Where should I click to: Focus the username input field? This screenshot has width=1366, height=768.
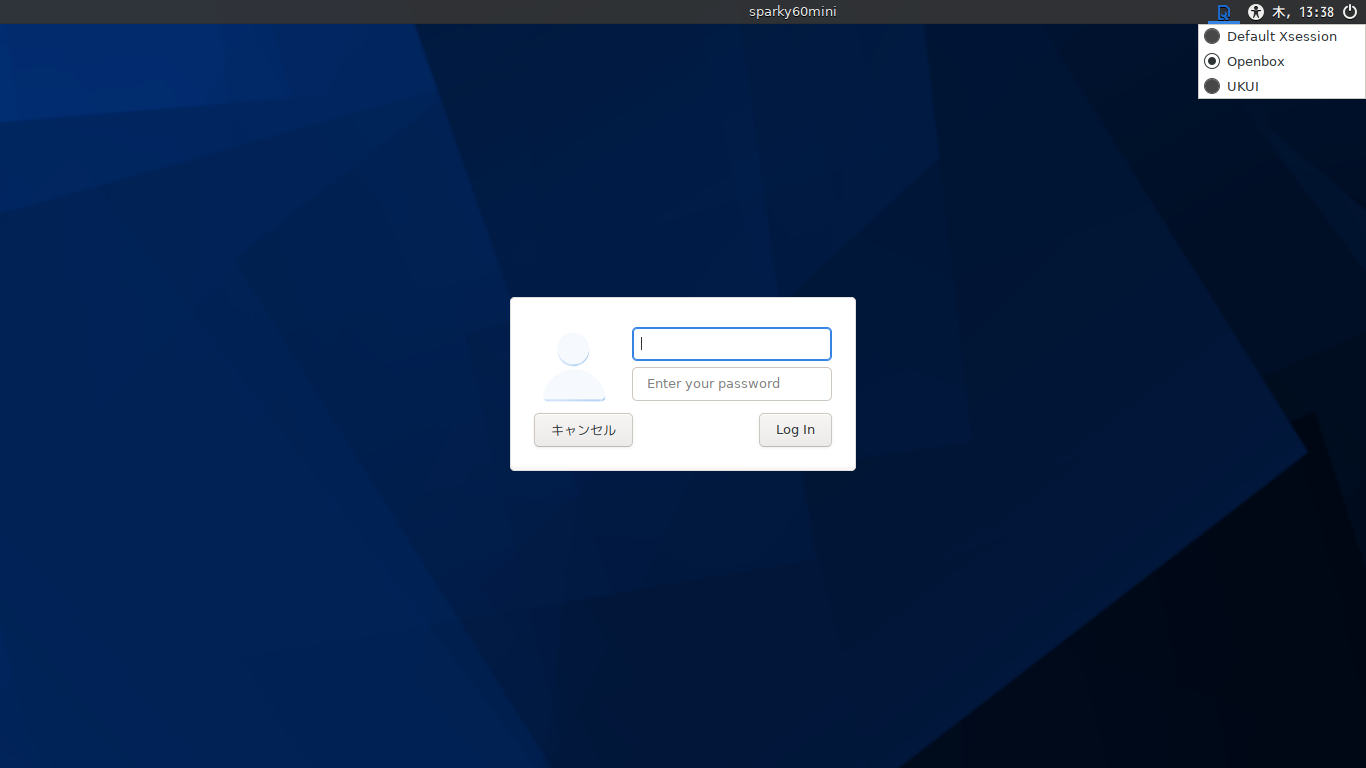[x=732, y=344]
